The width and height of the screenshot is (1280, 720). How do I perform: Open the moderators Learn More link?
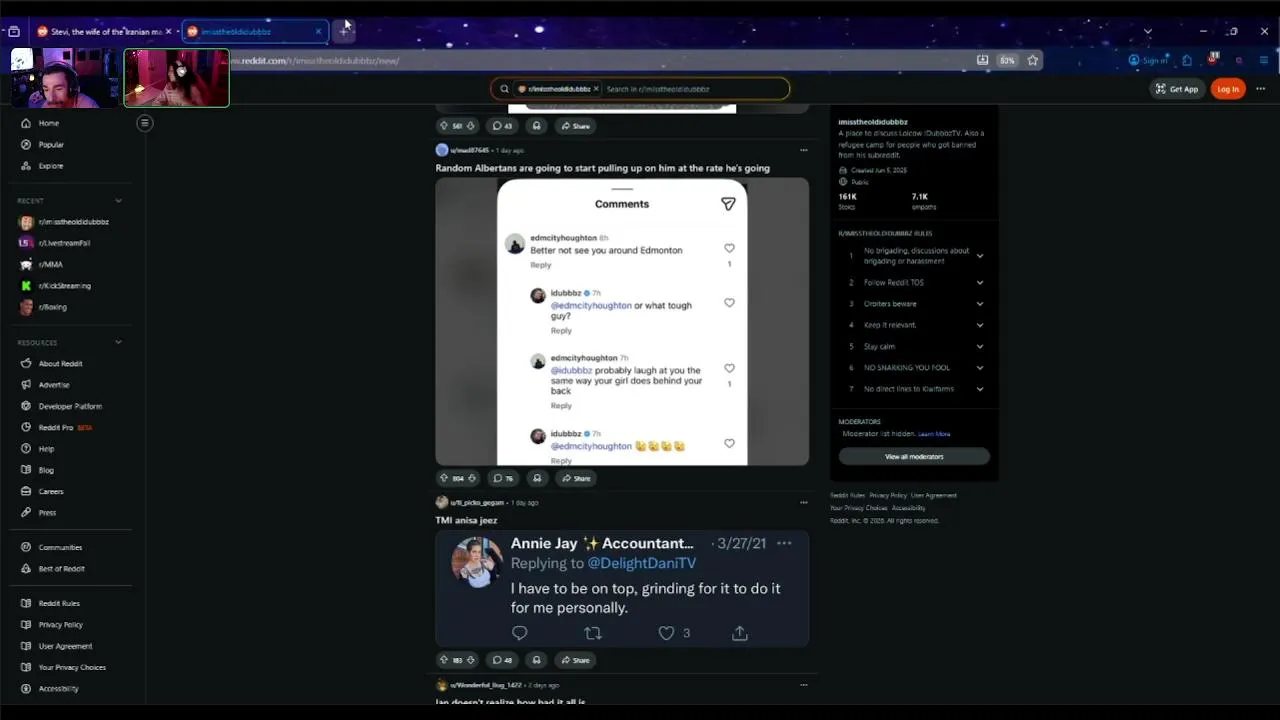point(934,434)
